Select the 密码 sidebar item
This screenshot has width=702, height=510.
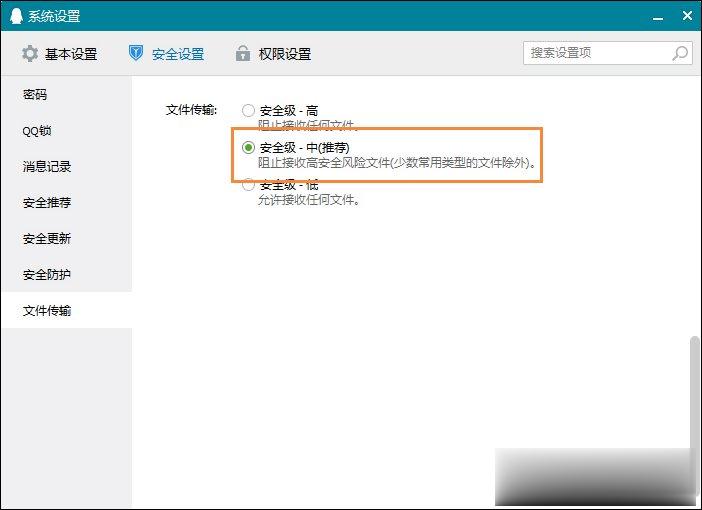66,94
